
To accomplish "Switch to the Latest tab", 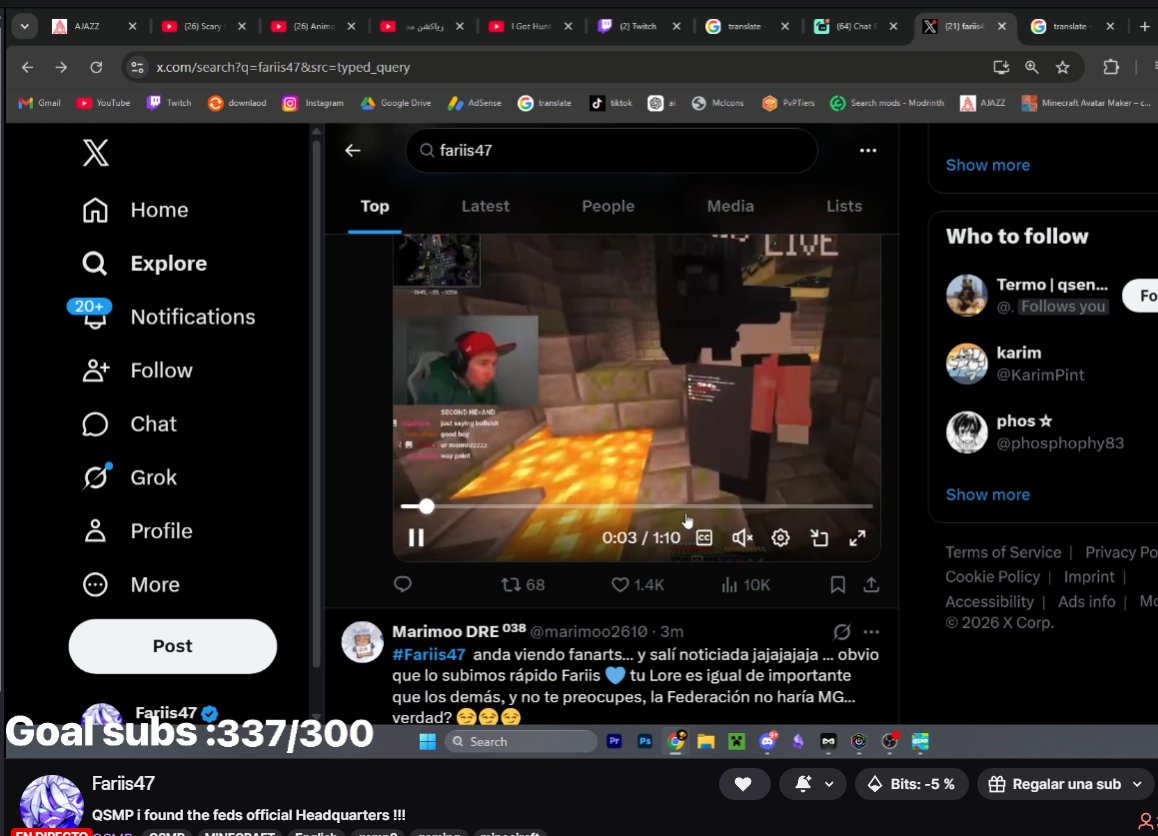I will (485, 206).
